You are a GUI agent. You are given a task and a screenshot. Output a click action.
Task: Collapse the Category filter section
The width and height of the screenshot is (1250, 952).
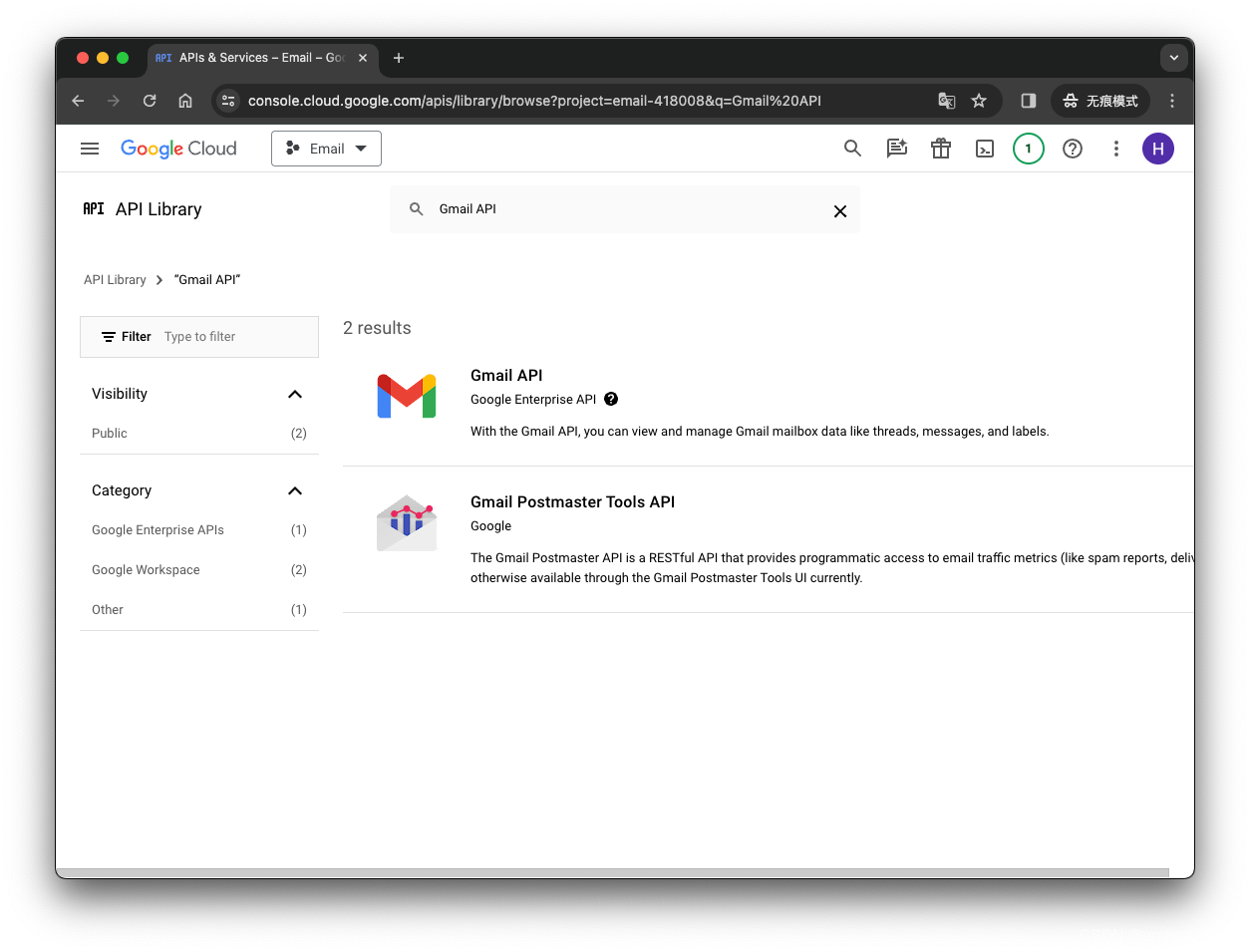295,491
